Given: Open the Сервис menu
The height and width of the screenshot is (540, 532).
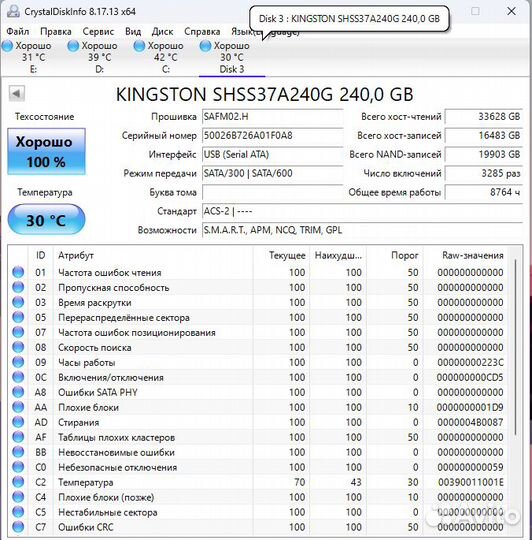Looking at the screenshot, I should tap(98, 32).
